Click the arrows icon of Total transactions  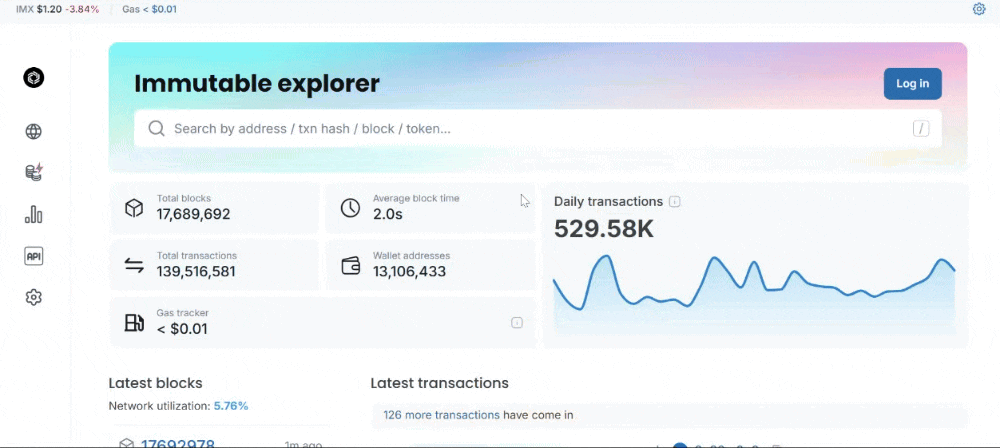point(134,265)
